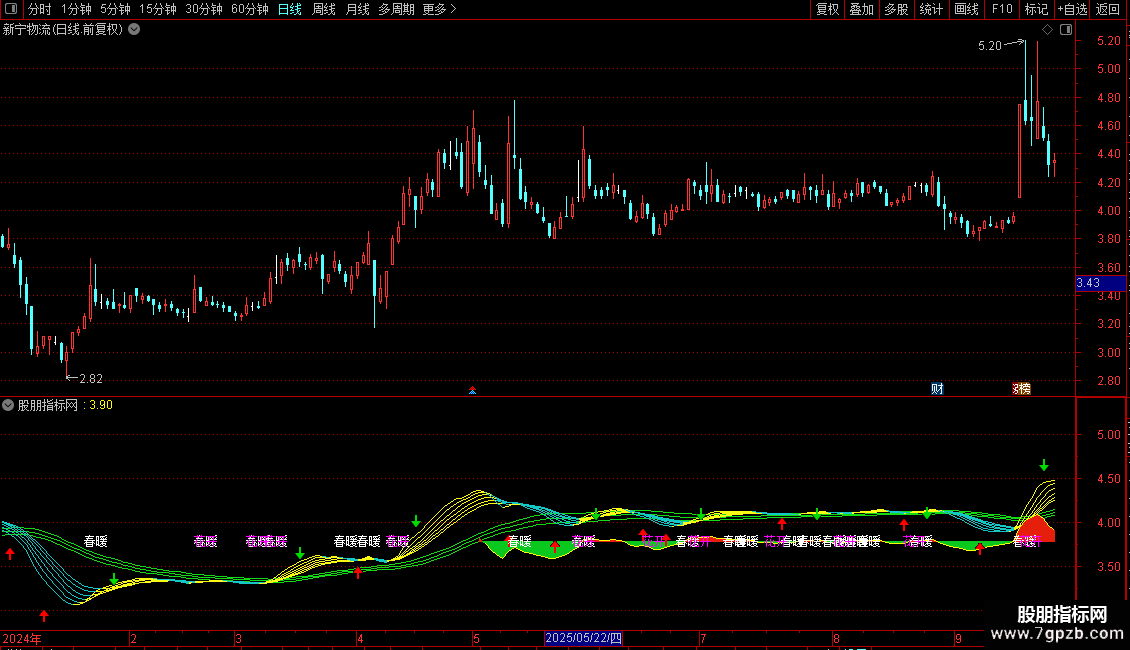Expand the 更多 periods menu
1130x650 pixels.
point(439,9)
